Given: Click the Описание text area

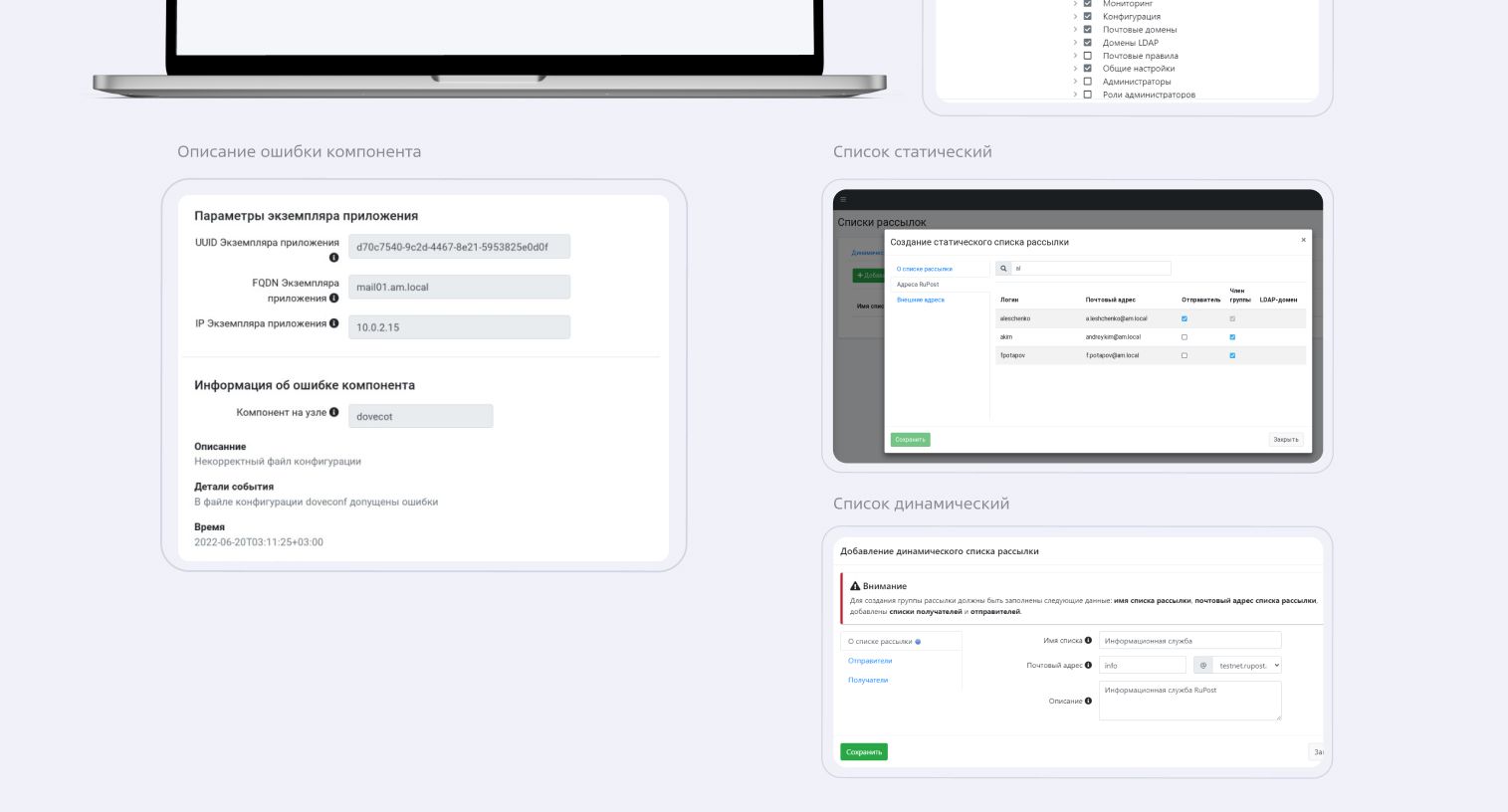Looking at the screenshot, I should tap(1189, 701).
